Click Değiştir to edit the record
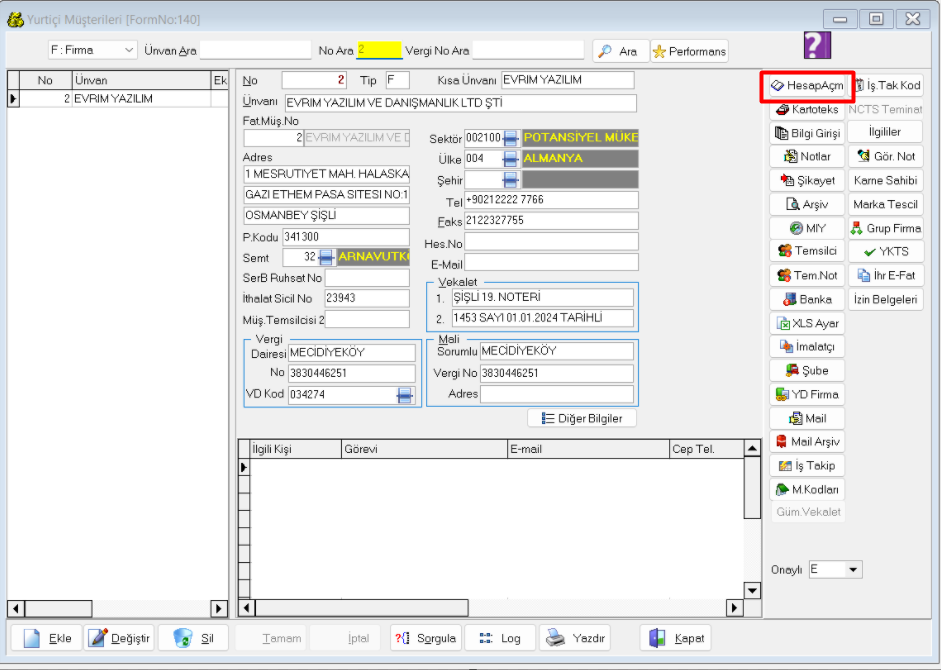The image size is (941, 670). coord(119,638)
